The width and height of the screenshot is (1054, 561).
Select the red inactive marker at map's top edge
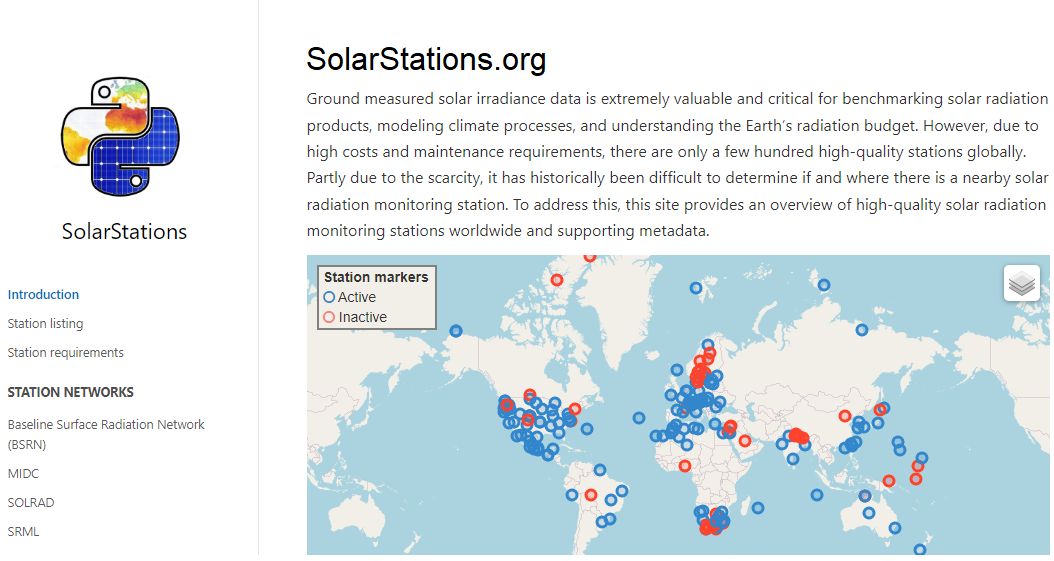tap(590, 257)
